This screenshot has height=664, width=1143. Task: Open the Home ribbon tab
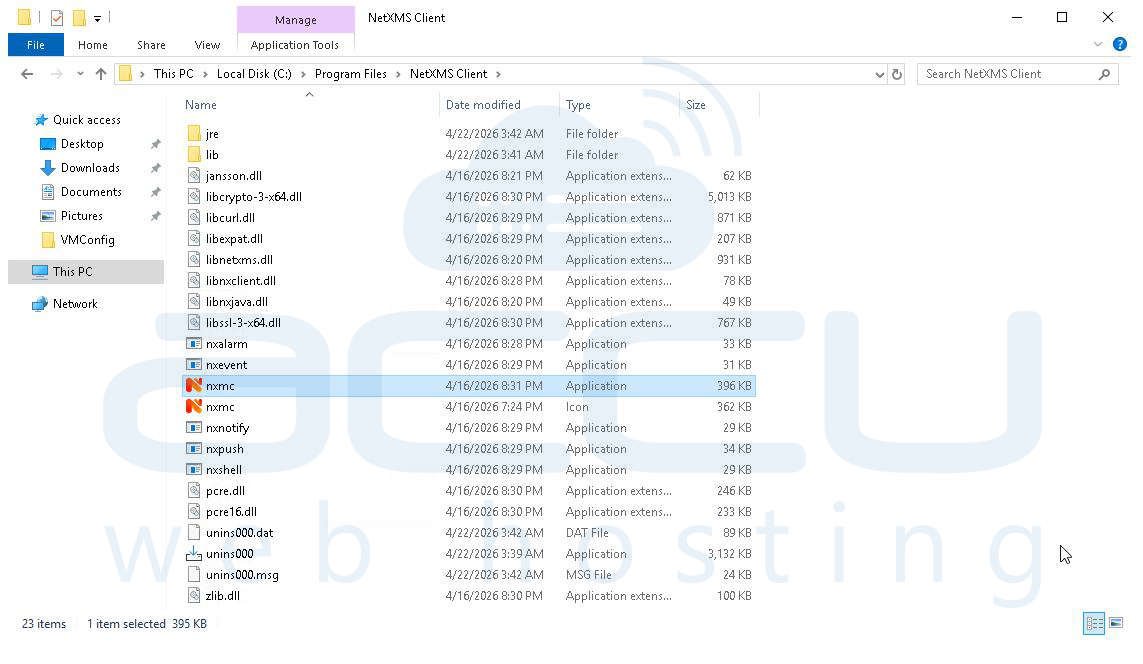(93, 44)
